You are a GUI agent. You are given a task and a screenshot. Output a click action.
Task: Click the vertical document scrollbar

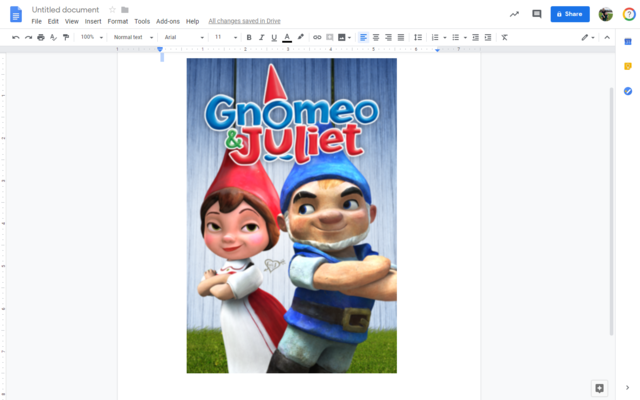tap(611, 211)
